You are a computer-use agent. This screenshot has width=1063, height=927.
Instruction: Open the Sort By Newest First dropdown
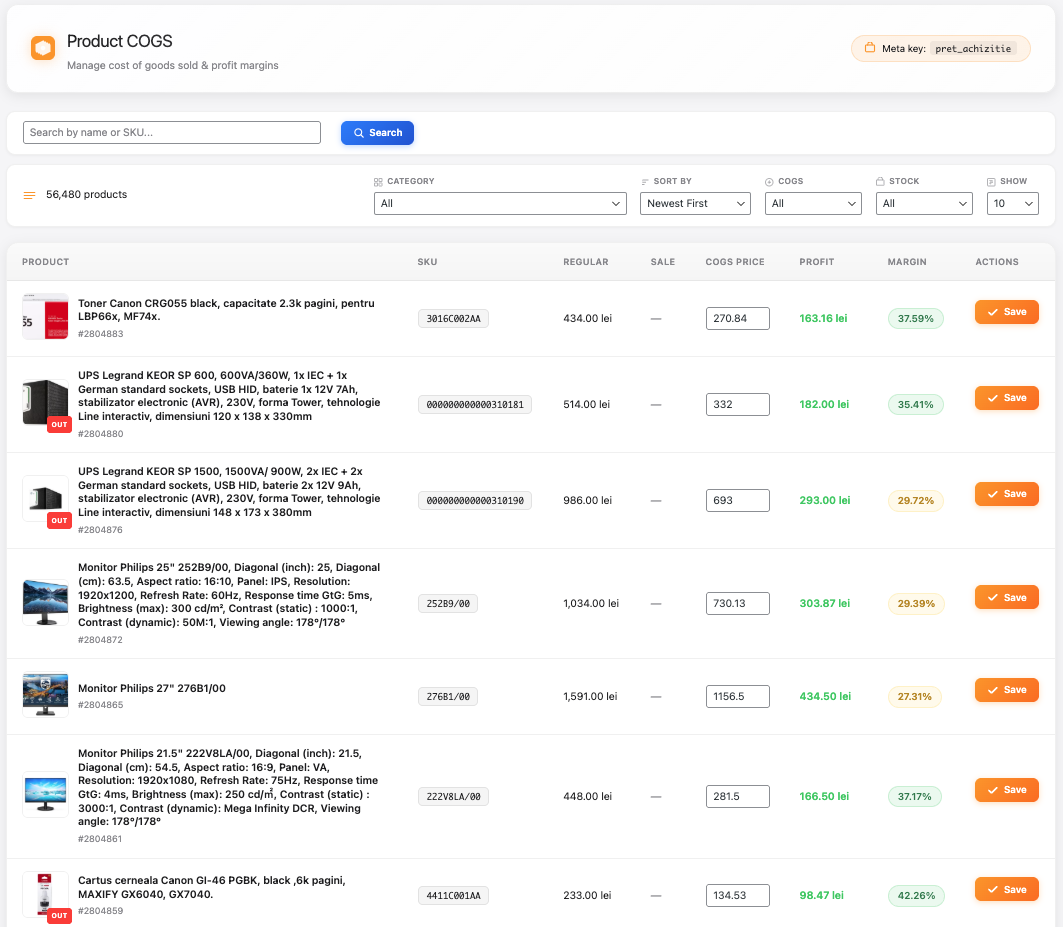[x=695, y=203]
